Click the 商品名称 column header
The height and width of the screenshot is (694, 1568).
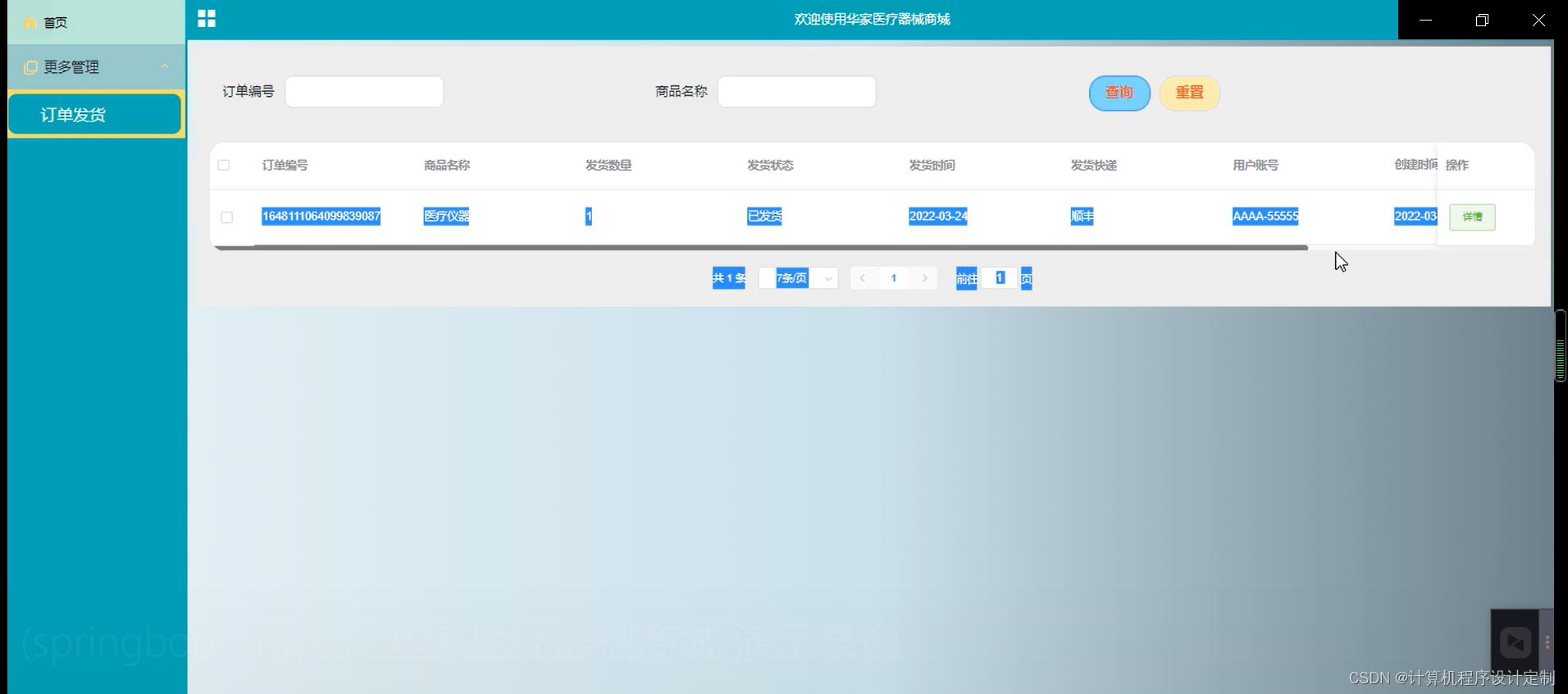pyautogui.click(x=446, y=165)
